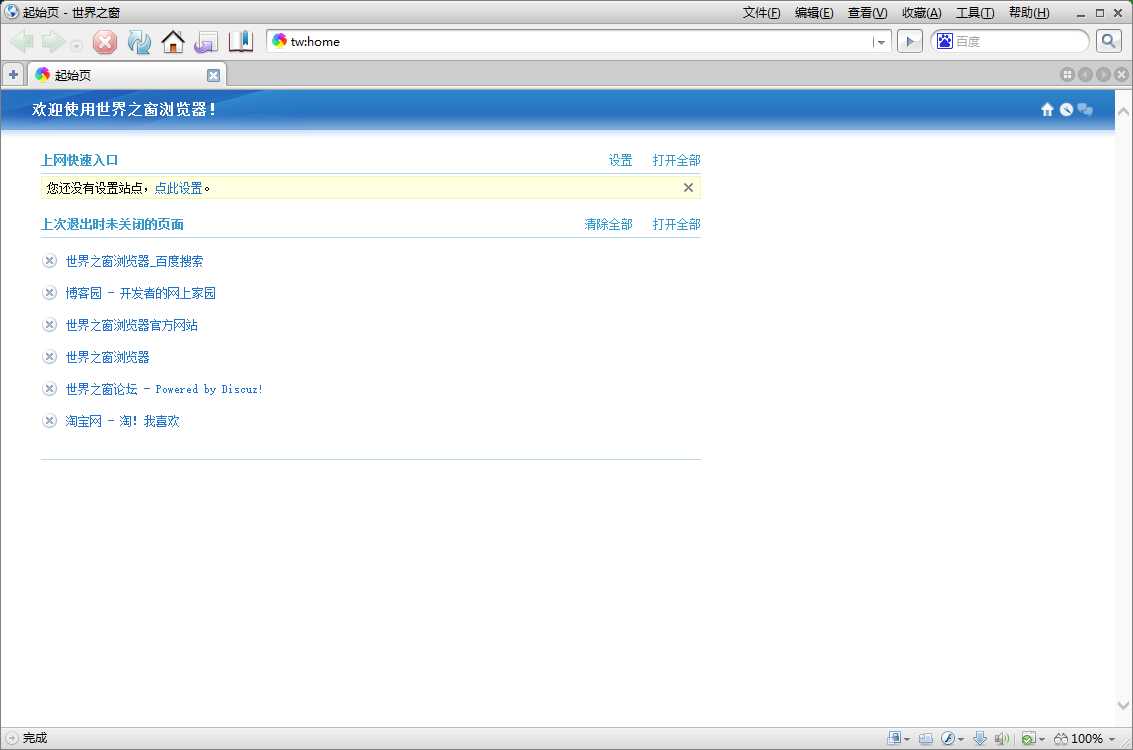1133x750 pixels.
Task: Click 打开全部 for last unclosed pages
Action: coord(676,225)
